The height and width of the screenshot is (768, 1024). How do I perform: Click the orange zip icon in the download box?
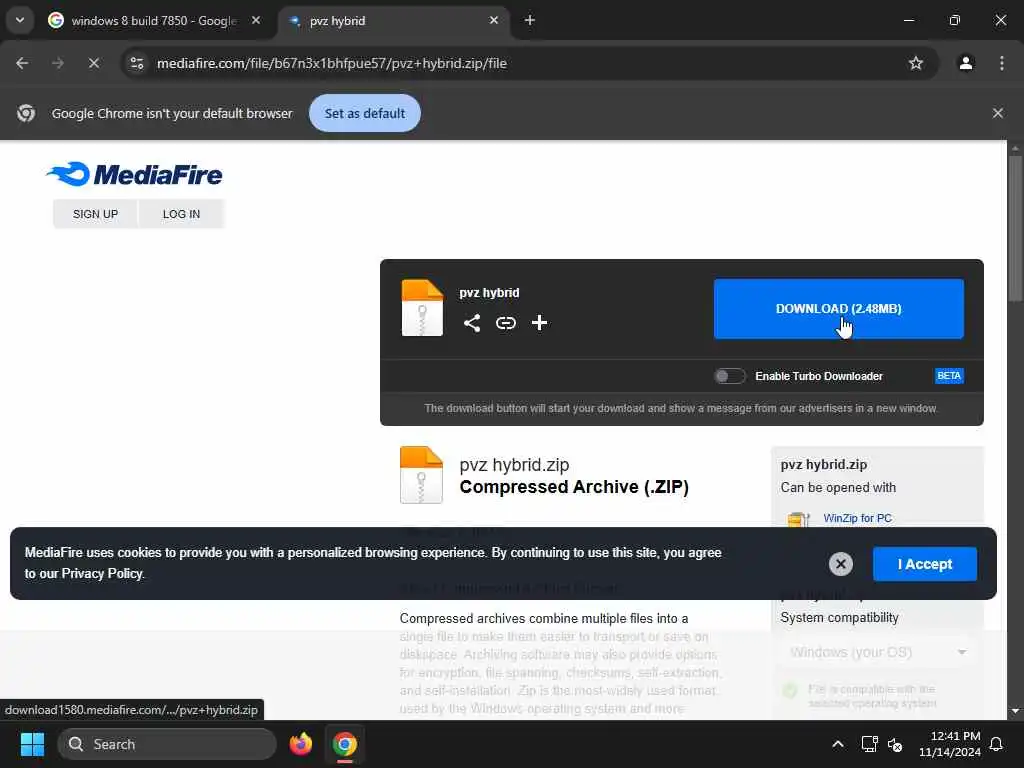click(422, 308)
